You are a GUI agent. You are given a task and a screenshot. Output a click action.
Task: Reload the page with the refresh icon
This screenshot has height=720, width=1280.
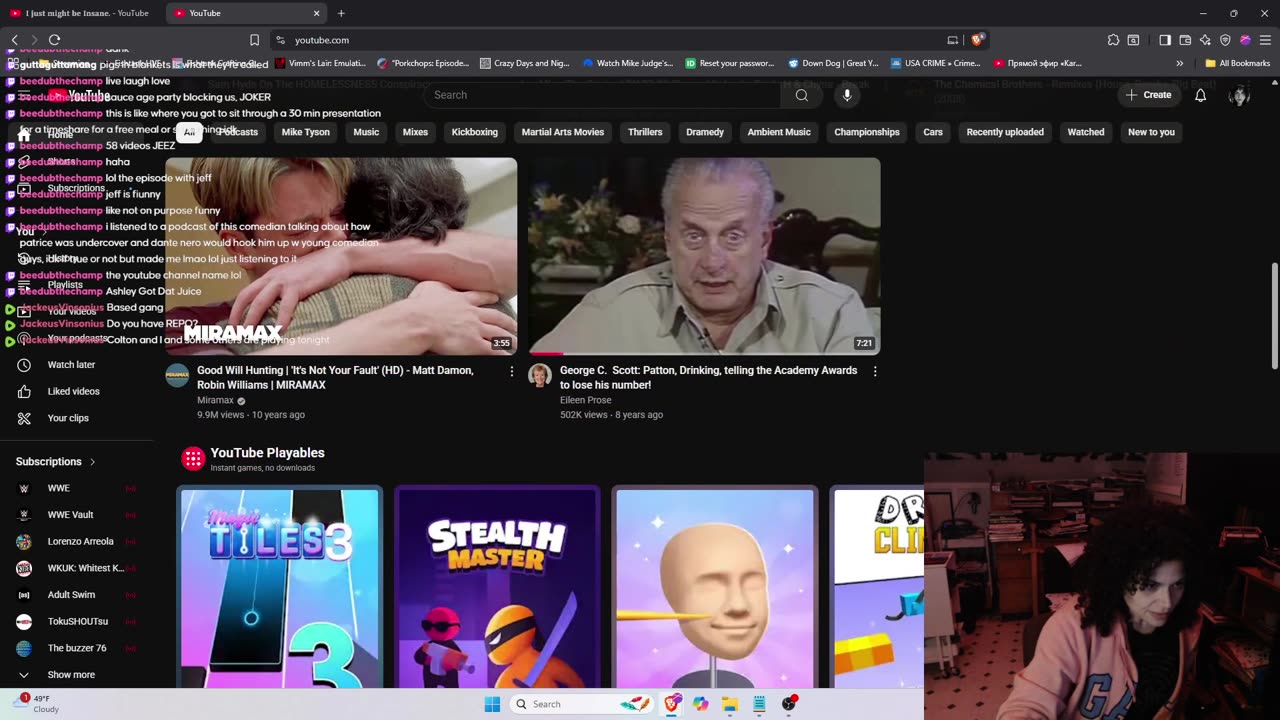(54, 40)
